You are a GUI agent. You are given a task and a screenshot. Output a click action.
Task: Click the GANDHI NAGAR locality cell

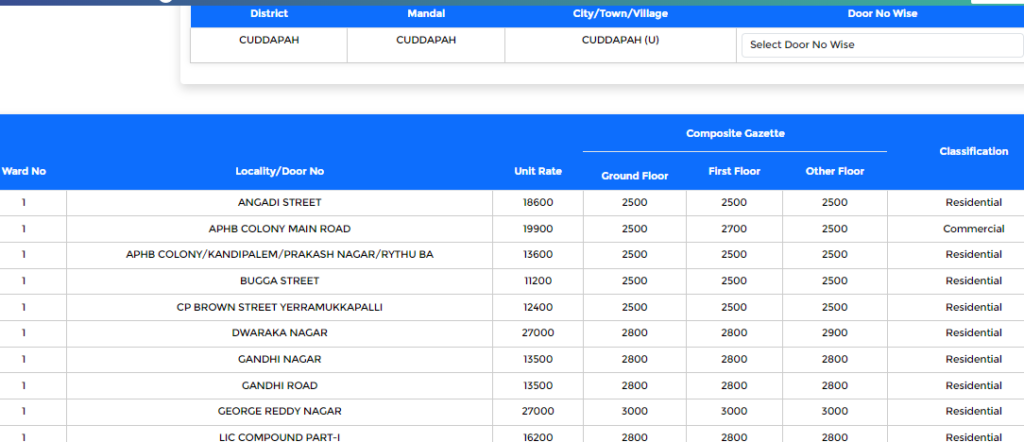(279, 359)
